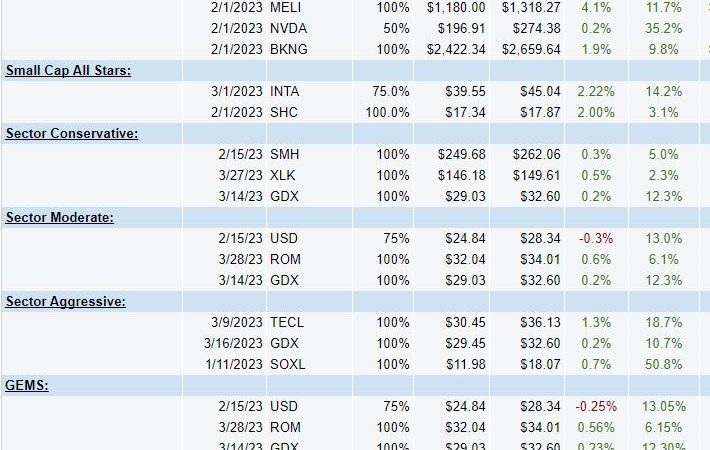Image resolution: width=710 pixels, height=450 pixels.
Task: Click the BKNG ticker cell
Action: [288, 49]
